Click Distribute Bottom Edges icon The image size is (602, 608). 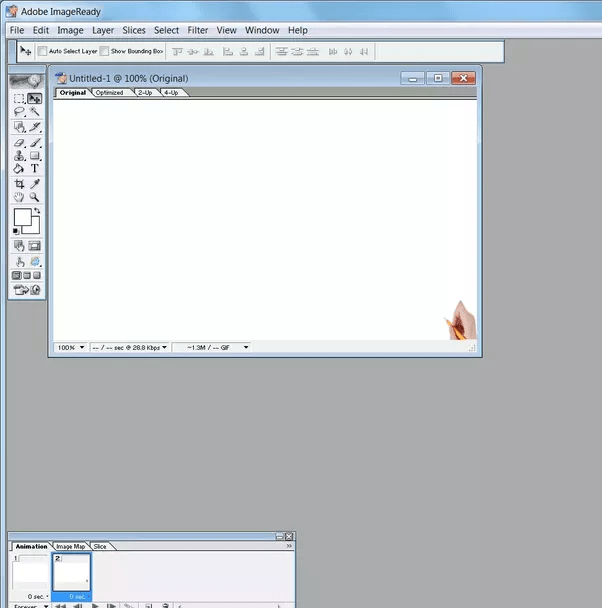coord(313,52)
